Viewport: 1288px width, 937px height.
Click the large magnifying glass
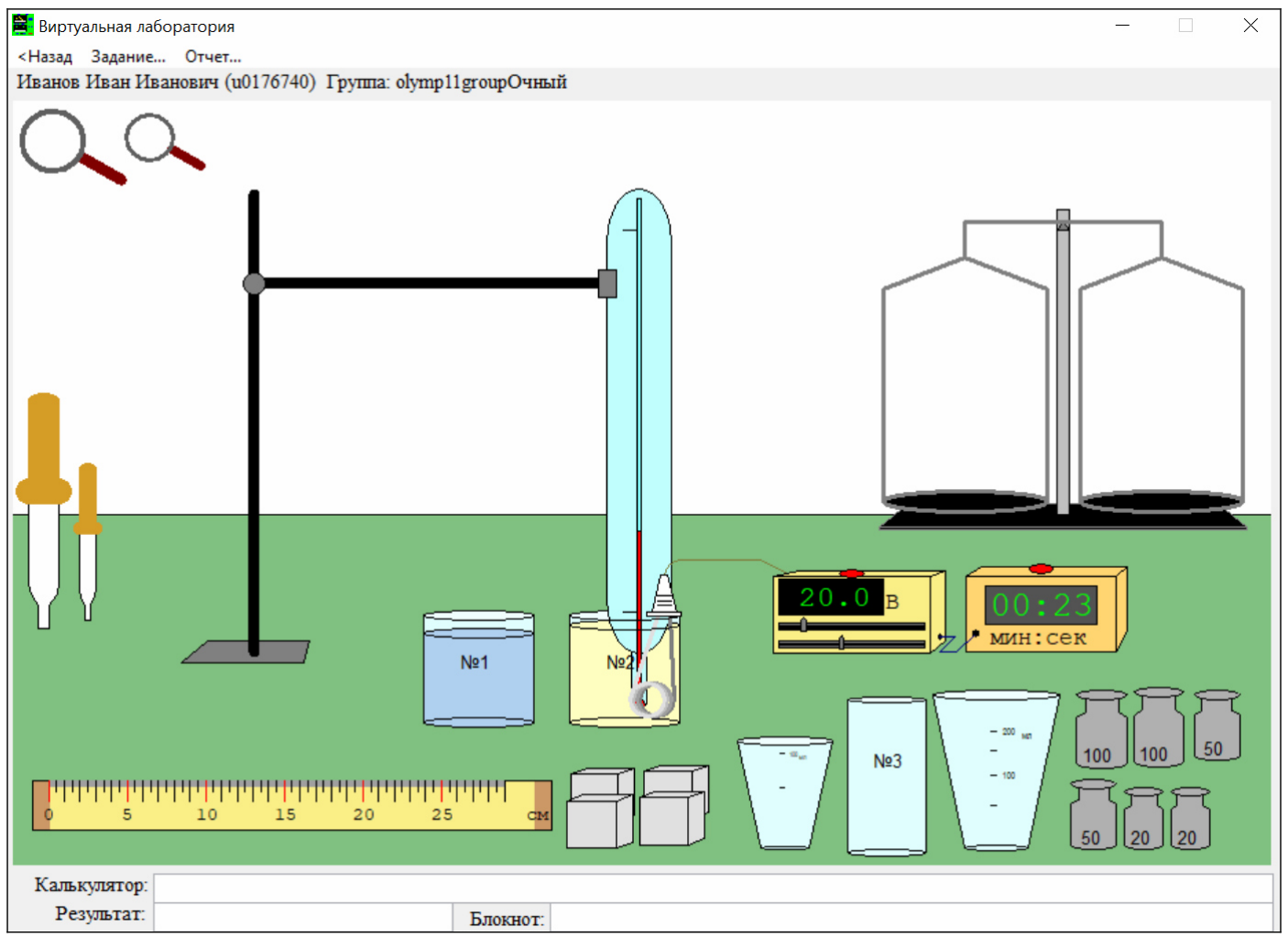coord(71,147)
